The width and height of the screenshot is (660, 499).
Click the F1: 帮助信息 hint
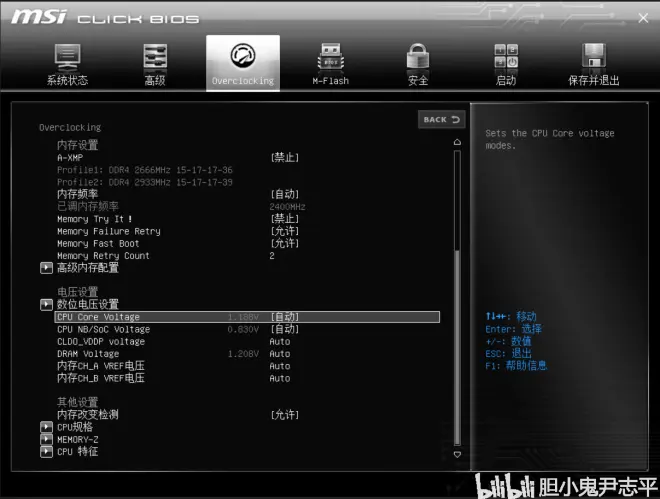tap(516, 366)
